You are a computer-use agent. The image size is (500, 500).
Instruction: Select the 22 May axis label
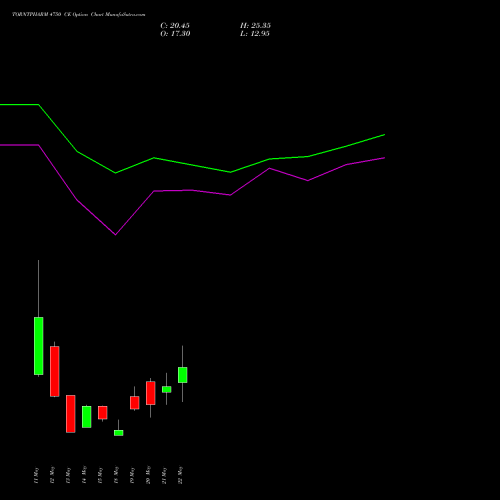pos(180,475)
